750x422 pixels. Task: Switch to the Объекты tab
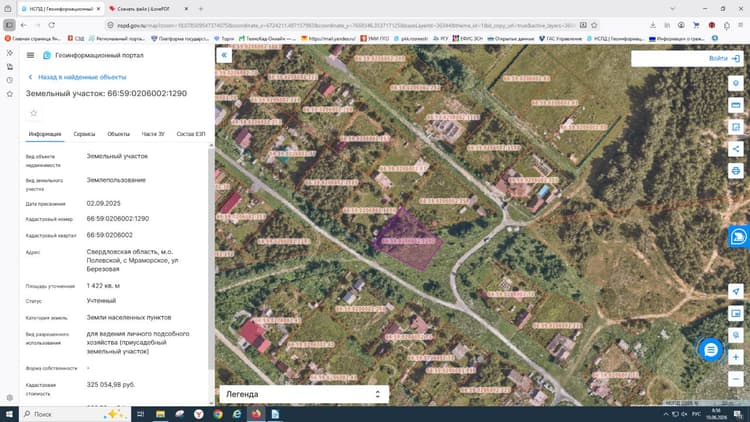point(119,134)
